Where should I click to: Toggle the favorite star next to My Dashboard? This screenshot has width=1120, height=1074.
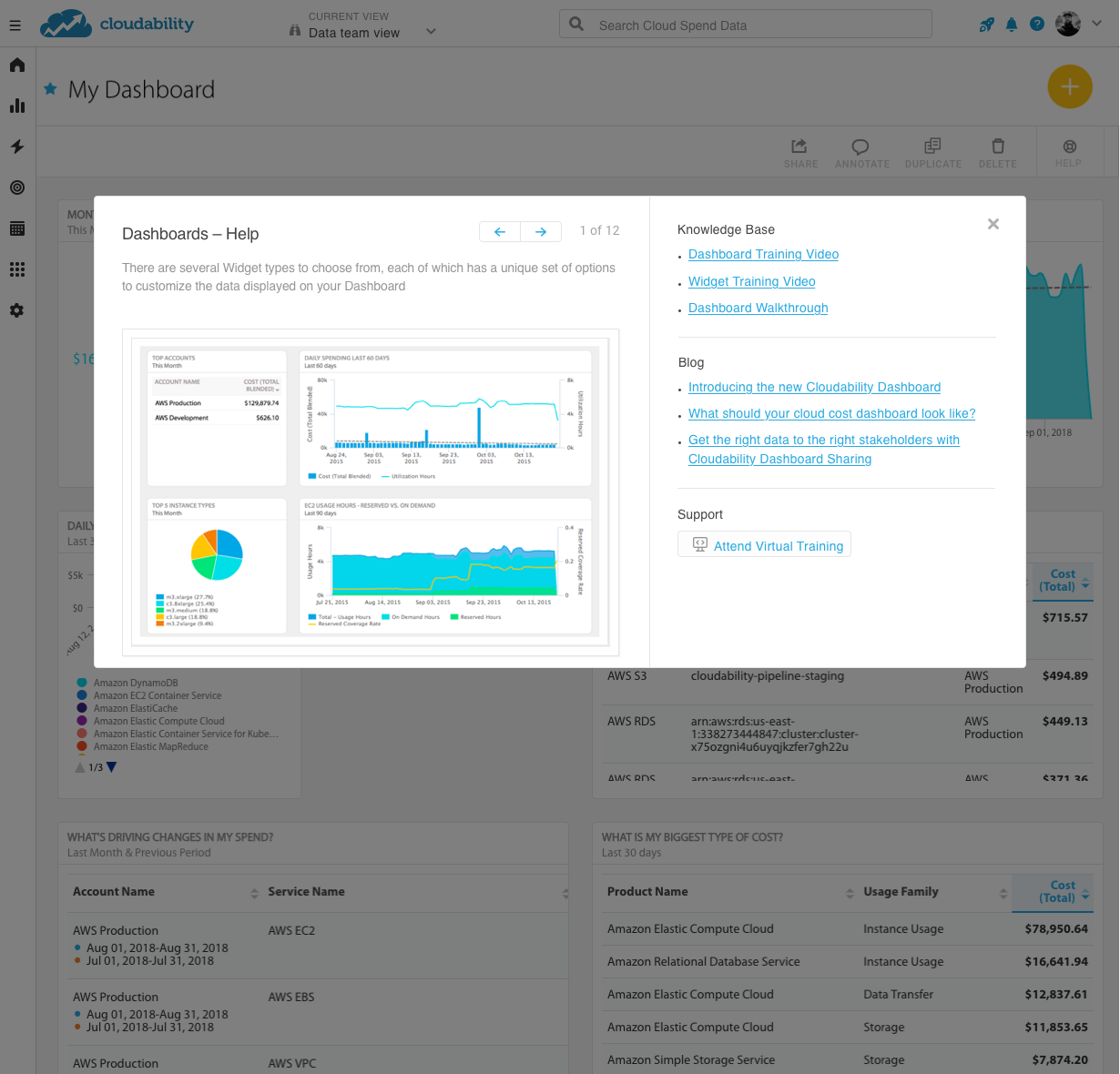50,88
